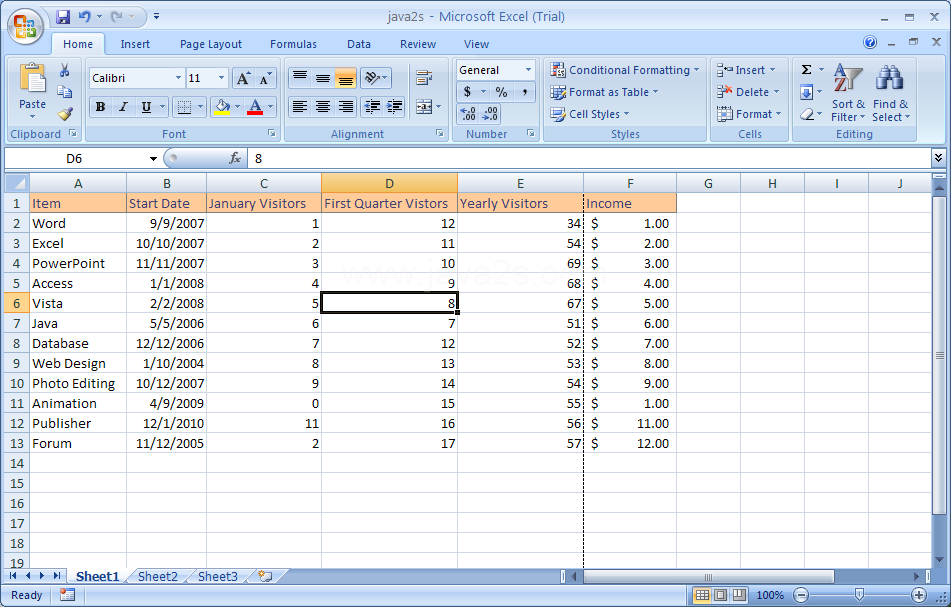Insert a new worksheet tab icon
951x607 pixels.
265,576
